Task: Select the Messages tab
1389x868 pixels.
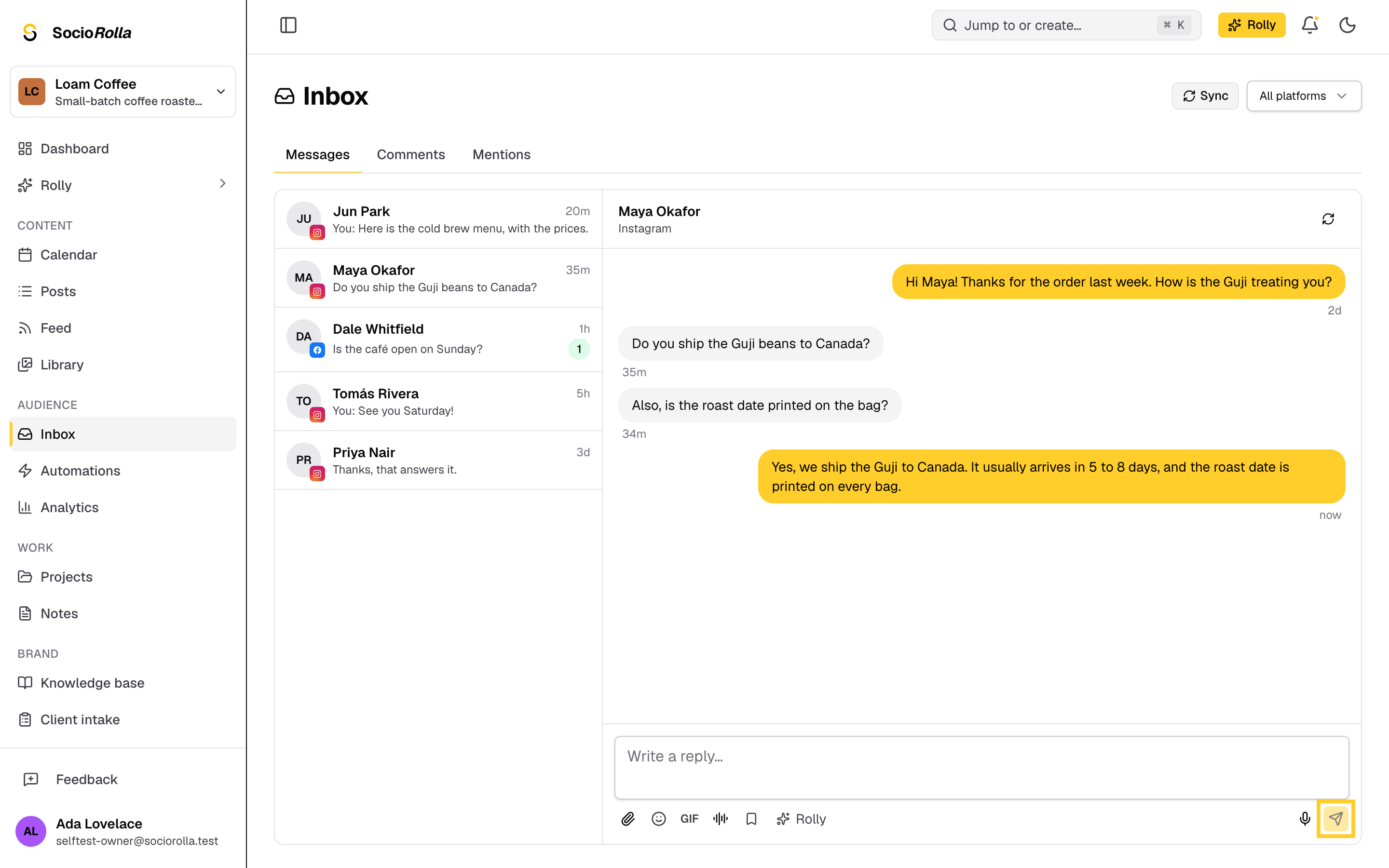Action: [317, 154]
